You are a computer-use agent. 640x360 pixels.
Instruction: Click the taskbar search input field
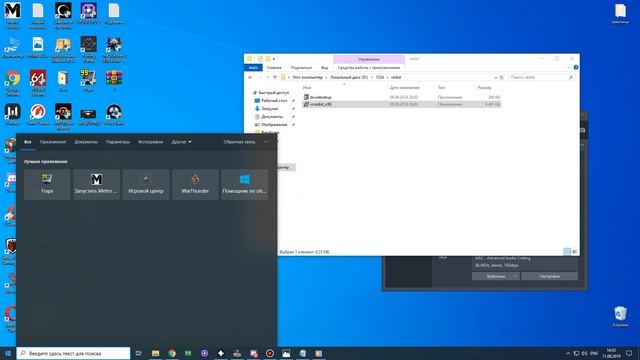(73, 353)
